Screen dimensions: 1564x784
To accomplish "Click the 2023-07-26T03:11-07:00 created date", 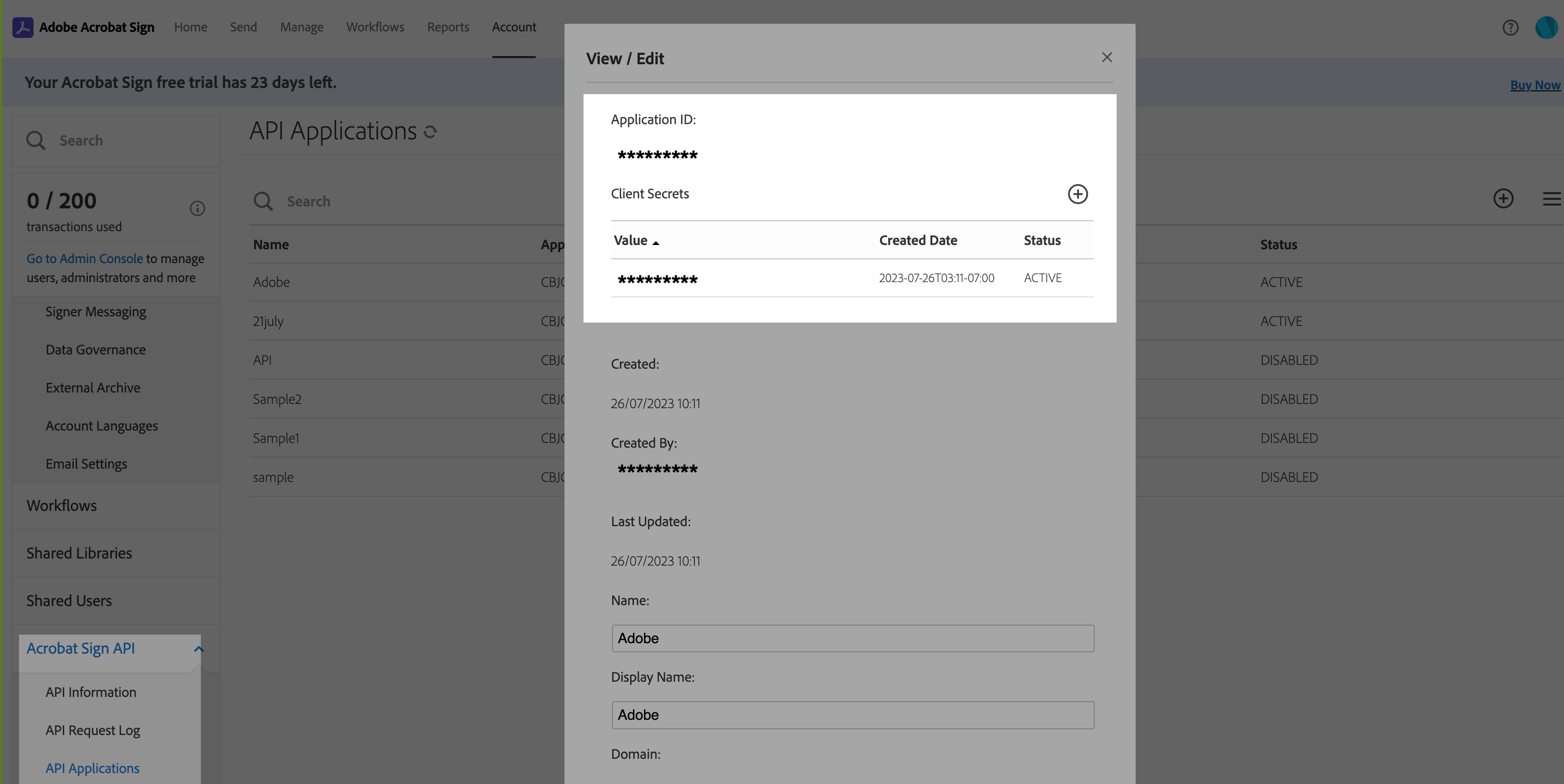I will [936, 278].
